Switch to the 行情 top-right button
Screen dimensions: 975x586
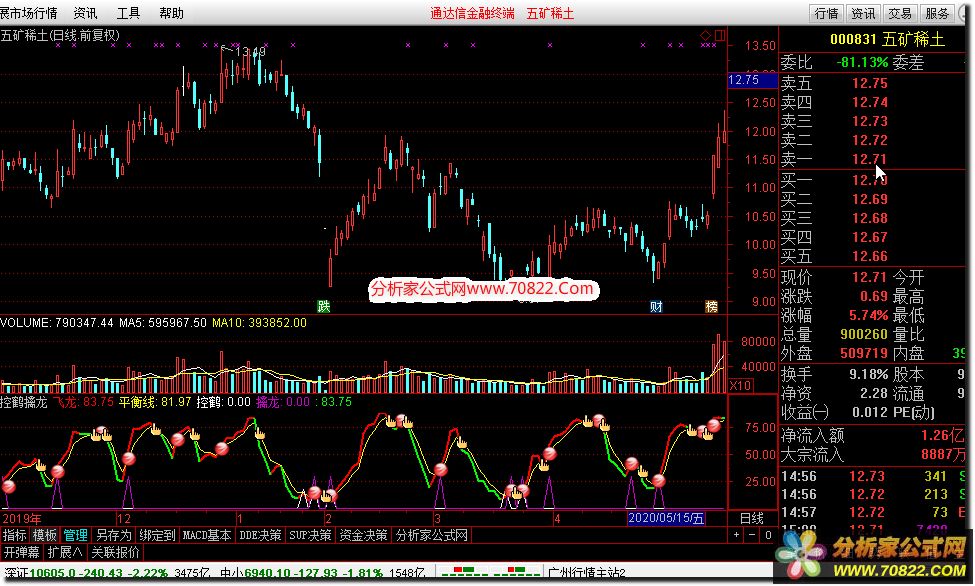826,13
